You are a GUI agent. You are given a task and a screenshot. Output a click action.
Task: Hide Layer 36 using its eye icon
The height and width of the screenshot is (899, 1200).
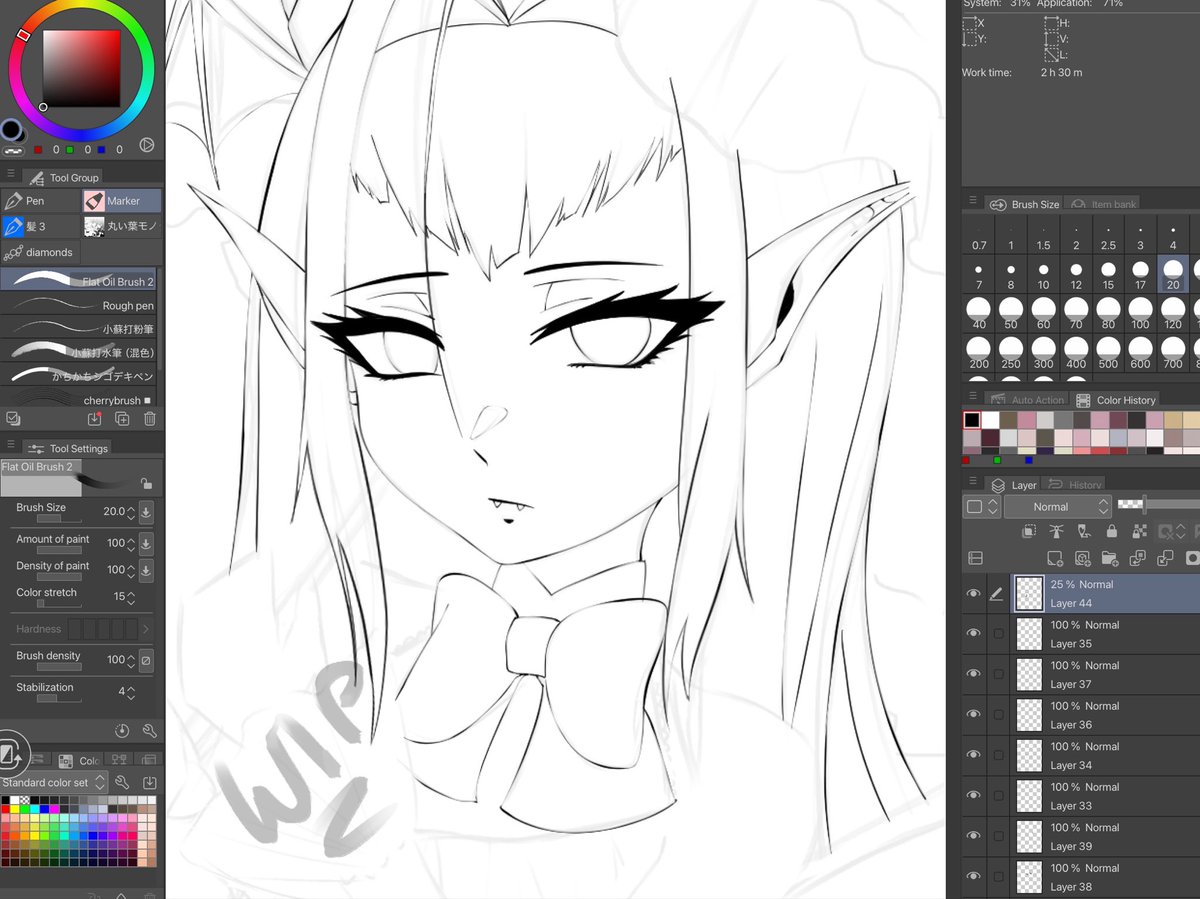click(x=973, y=715)
